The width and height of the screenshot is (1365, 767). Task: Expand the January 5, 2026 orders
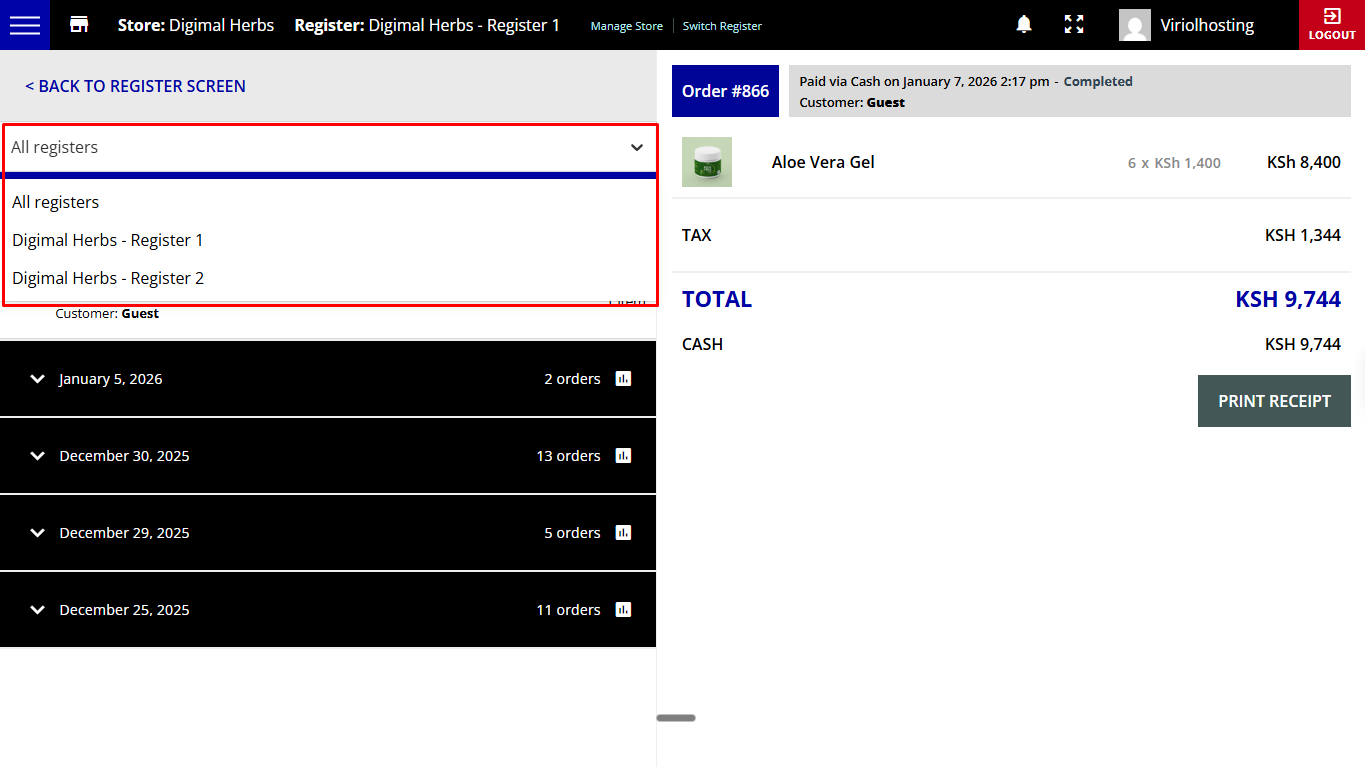(38, 379)
